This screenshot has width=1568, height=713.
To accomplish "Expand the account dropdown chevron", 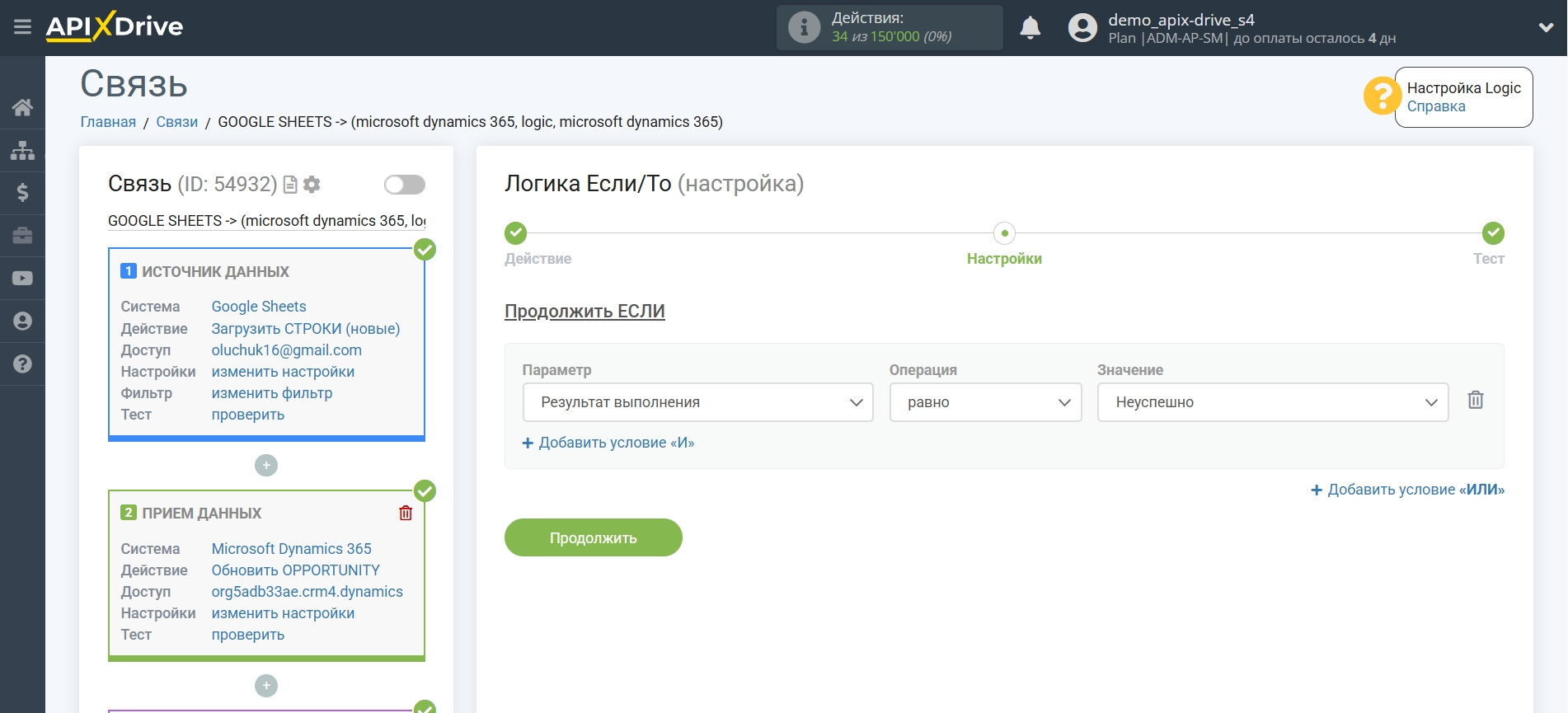I will (x=1546, y=28).
